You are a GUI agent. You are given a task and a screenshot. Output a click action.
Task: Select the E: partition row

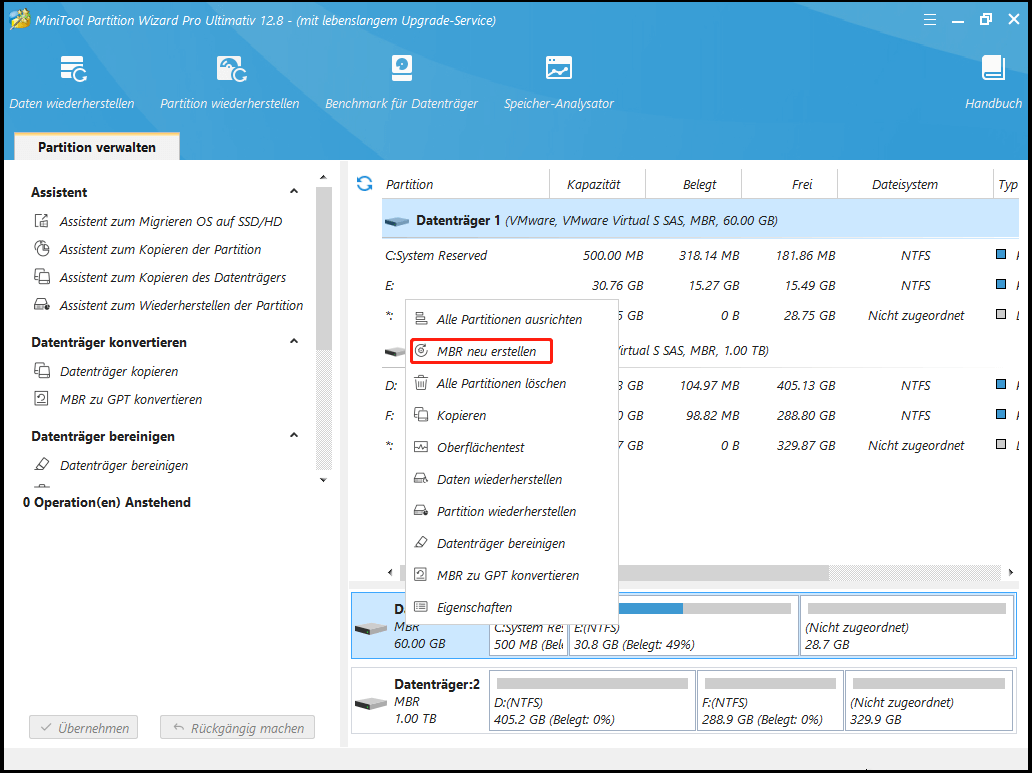click(x=700, y=285)
